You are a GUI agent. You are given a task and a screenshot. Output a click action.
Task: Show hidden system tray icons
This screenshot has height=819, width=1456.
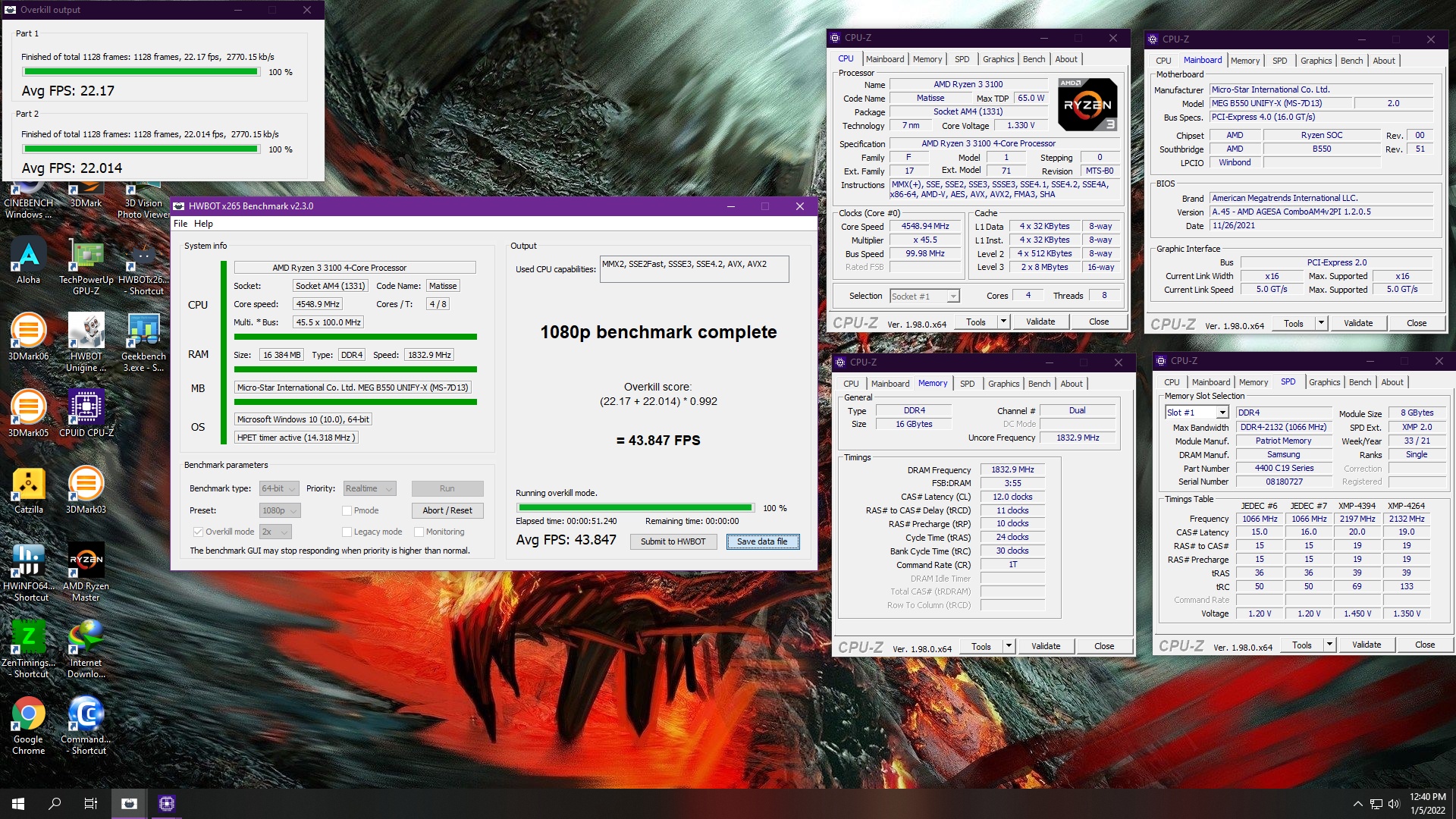tap(1357, 804)
